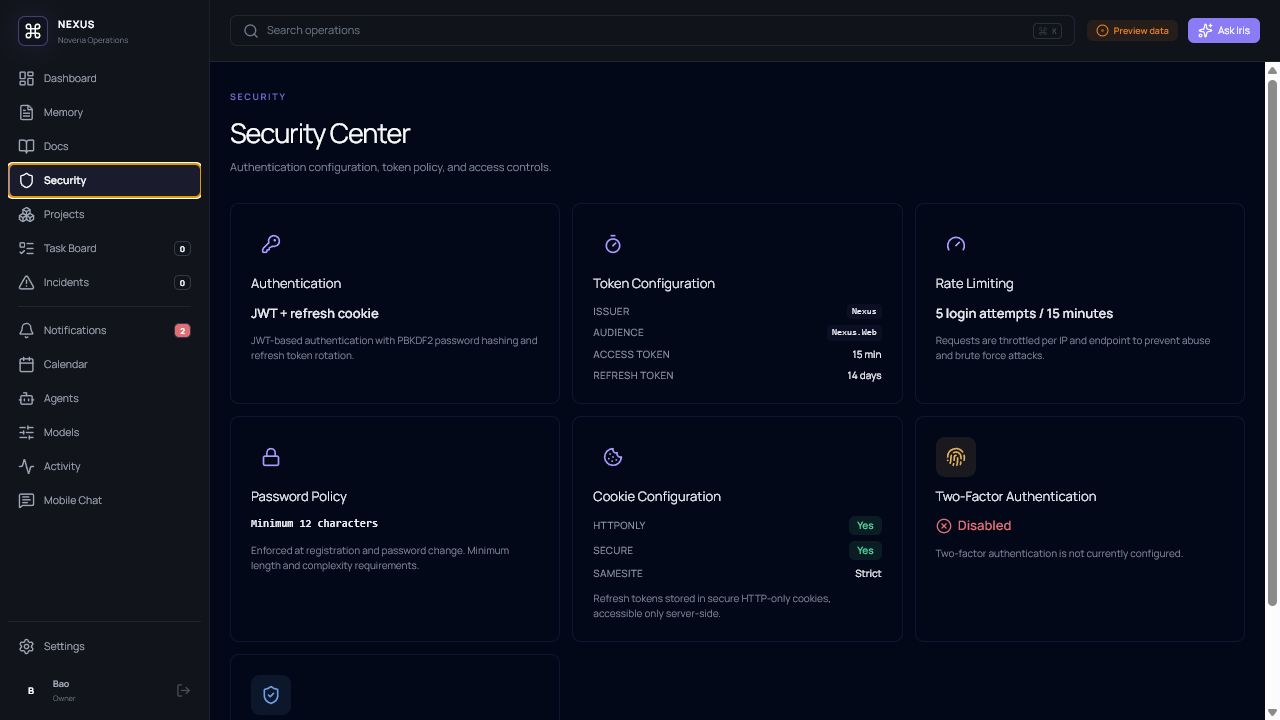Image resolution: width=1280 pixels, height=720 pixels.
Task: Click the shield-check icon in bottom card
Action: click(271, 695)
